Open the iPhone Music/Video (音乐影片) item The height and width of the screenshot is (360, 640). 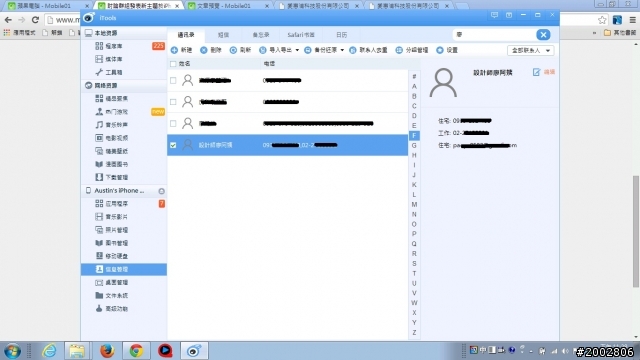click(124, 217)
